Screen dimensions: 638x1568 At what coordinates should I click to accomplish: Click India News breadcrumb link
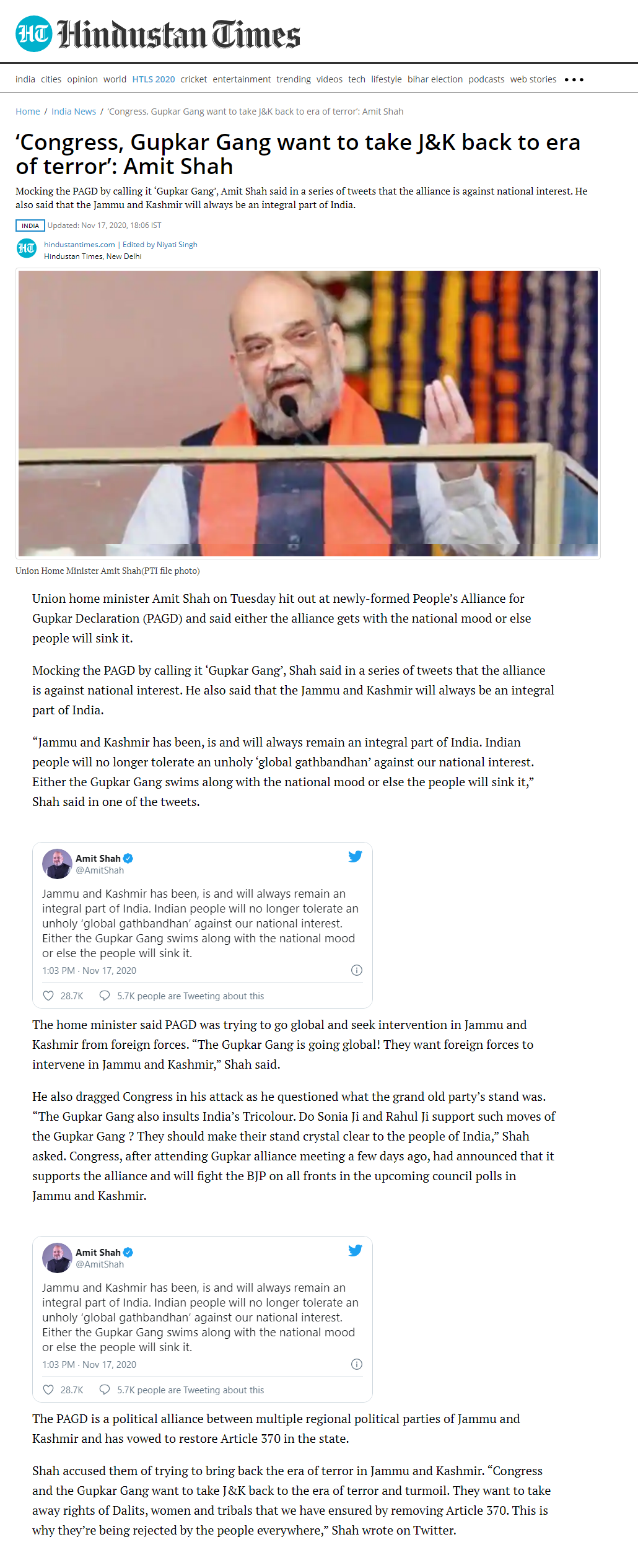tap(74, 112)
